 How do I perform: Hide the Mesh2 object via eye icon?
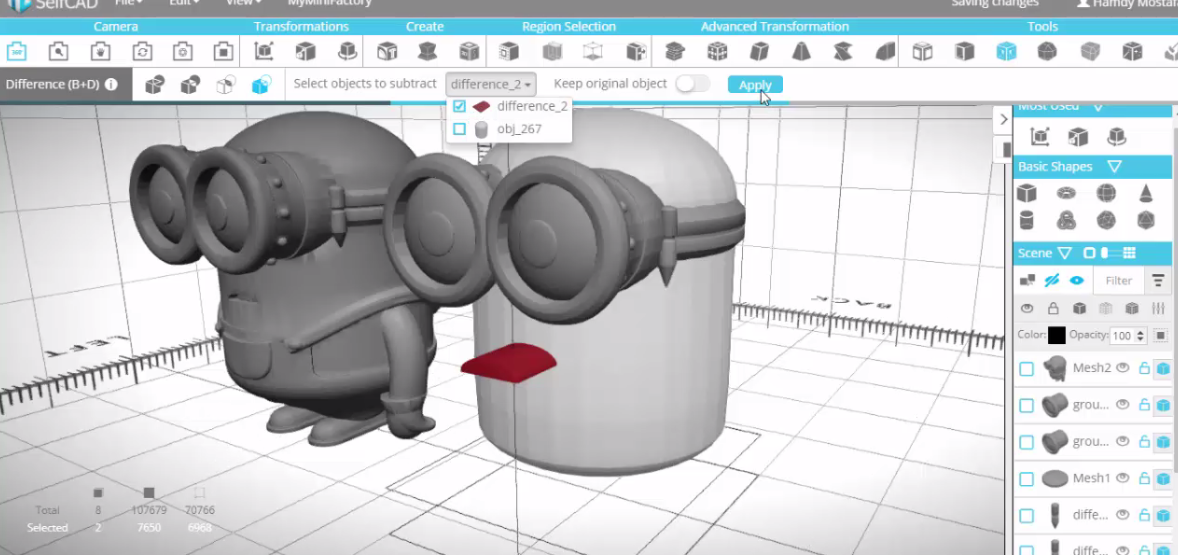pos(1123,367)
